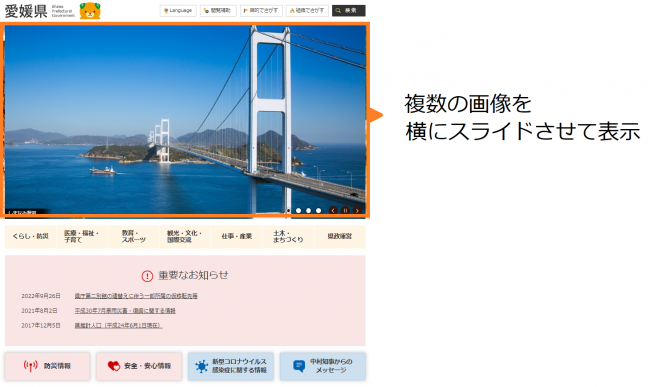650x387 pixels.
Task: Open the 新型コロナウイルス感染症 information button
Action: (x=231, y=366)
